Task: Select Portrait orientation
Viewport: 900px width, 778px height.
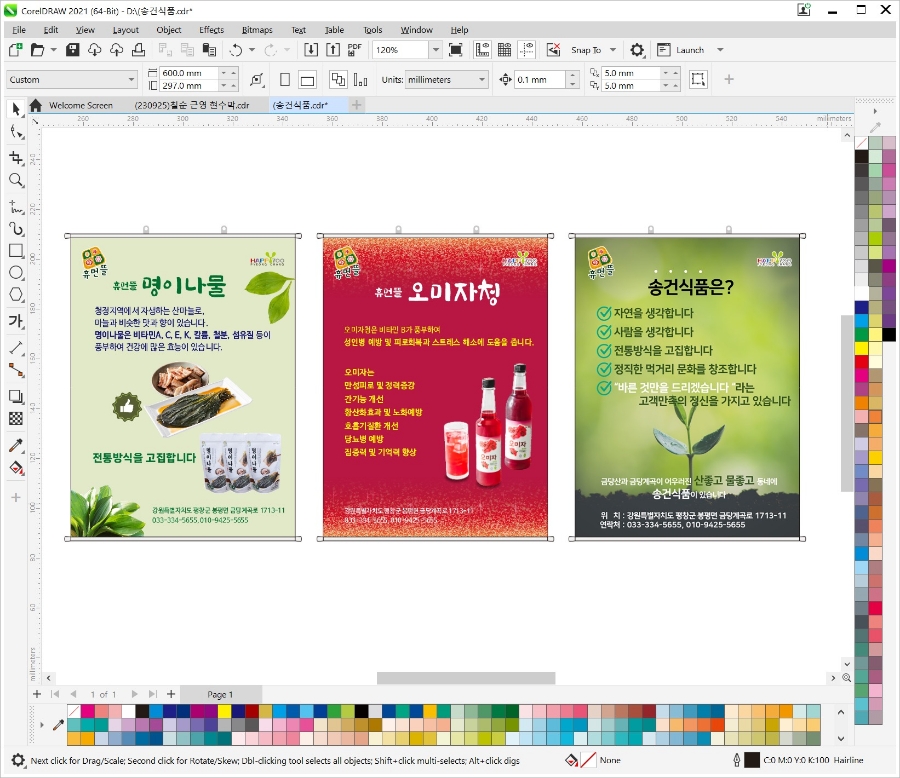Action: [x=285, y=80]
